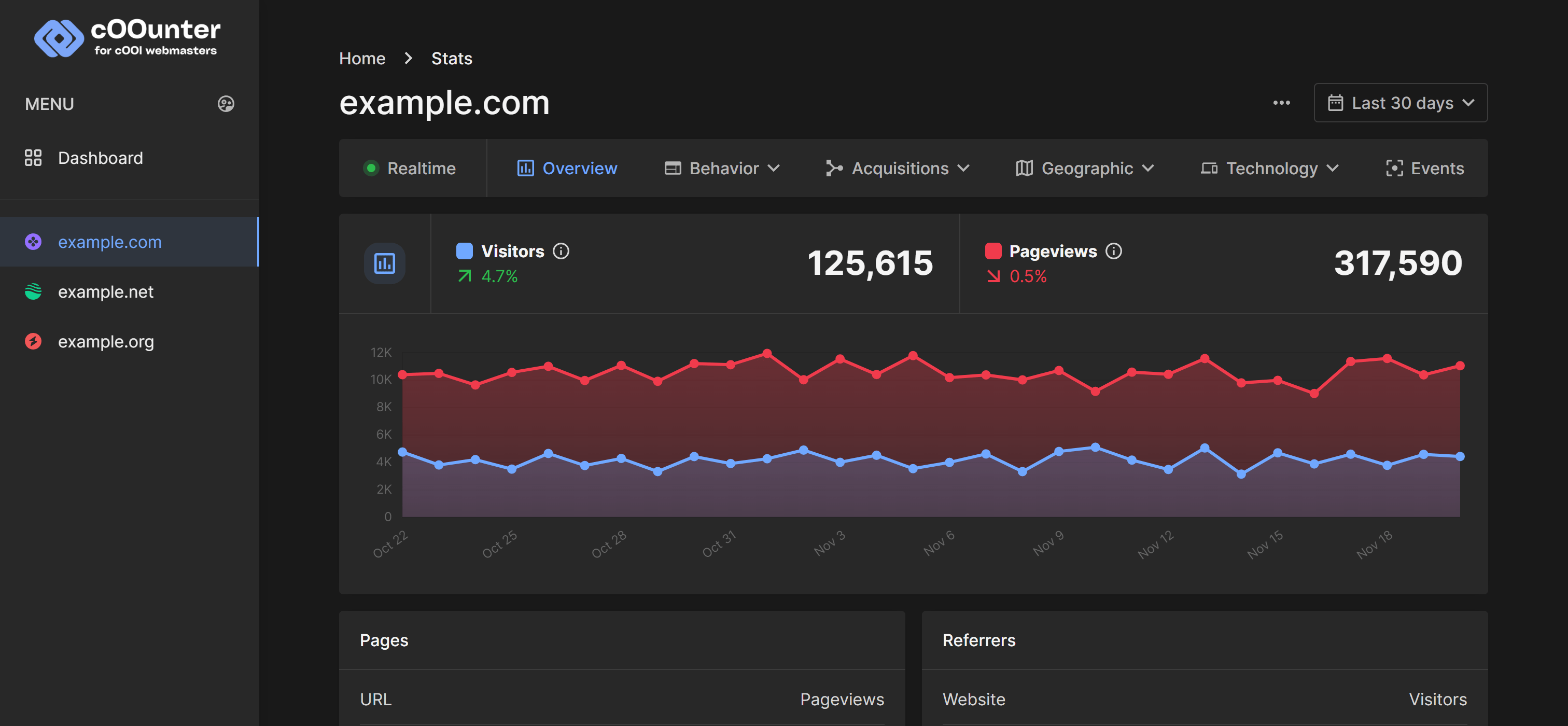Switch to the Realtime tab
This screenshot has height=726, width=1568.
(410, 169)
